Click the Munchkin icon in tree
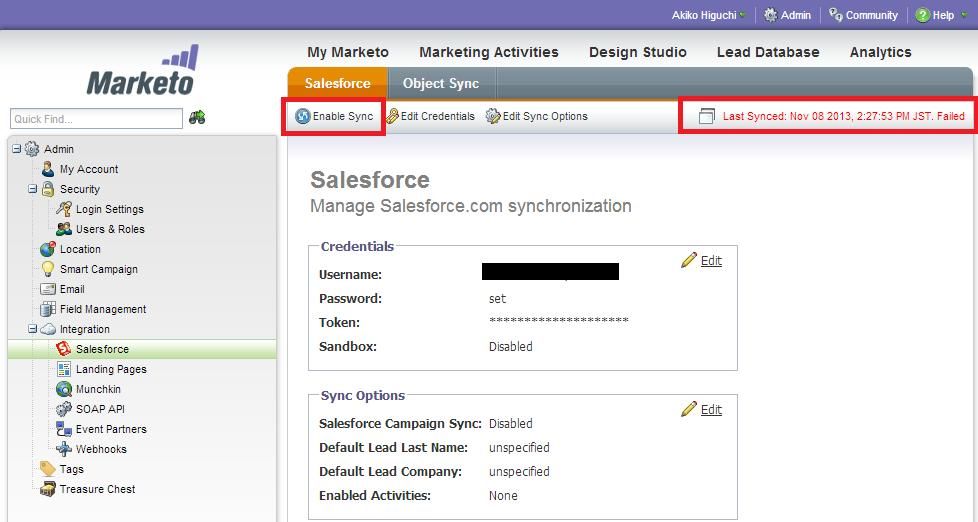 (x=64, y=389)
